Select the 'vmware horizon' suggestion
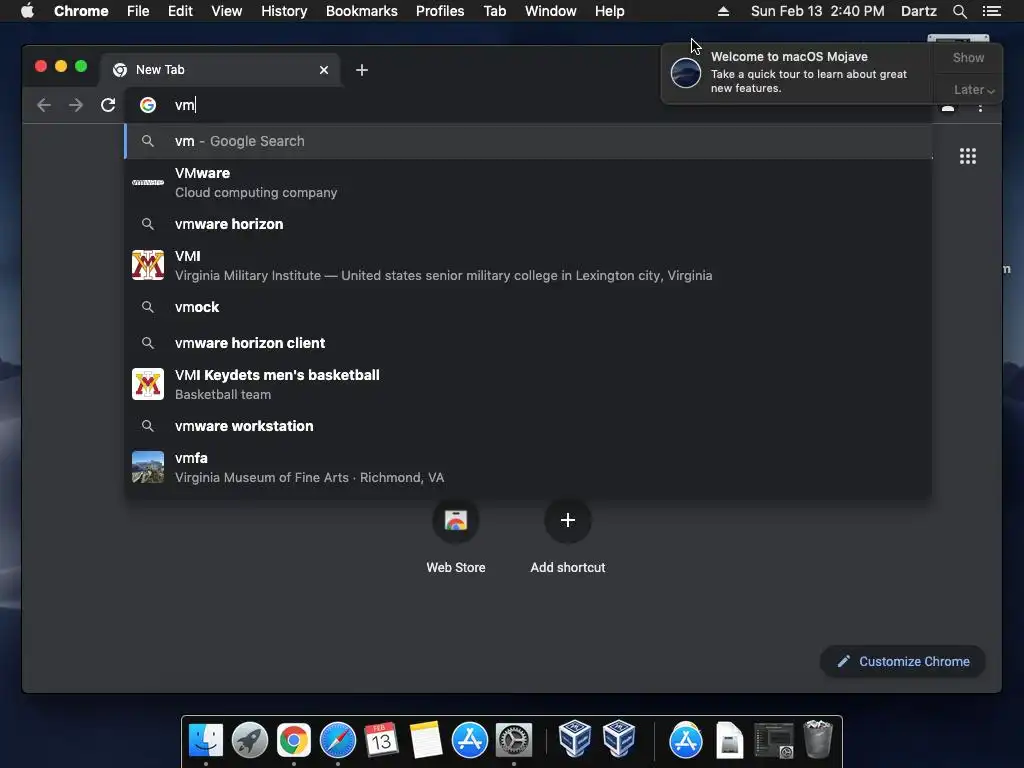 528,224
